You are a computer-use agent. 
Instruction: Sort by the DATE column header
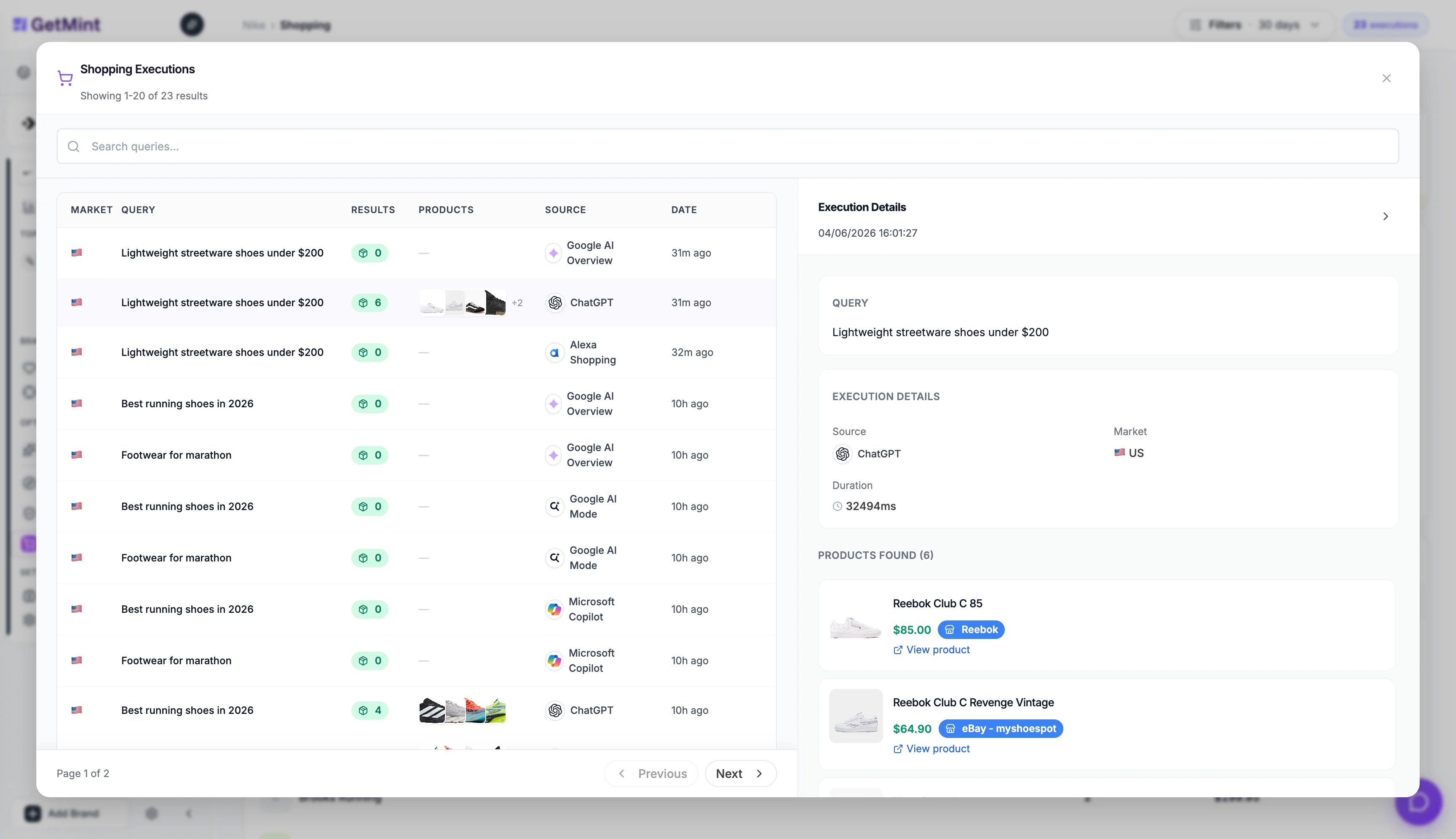point(684,210)
